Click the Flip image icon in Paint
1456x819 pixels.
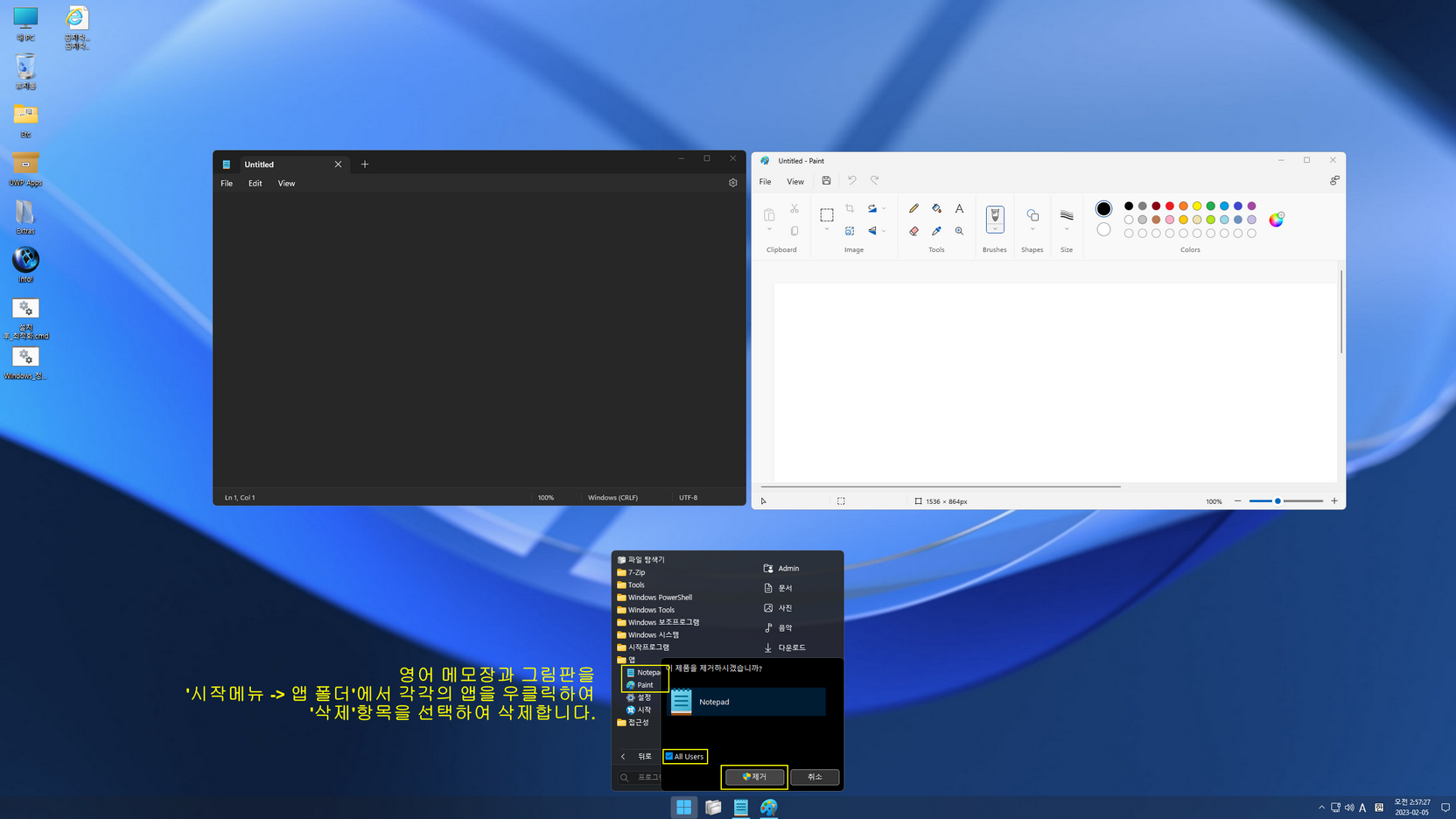[x=871, y=231]
